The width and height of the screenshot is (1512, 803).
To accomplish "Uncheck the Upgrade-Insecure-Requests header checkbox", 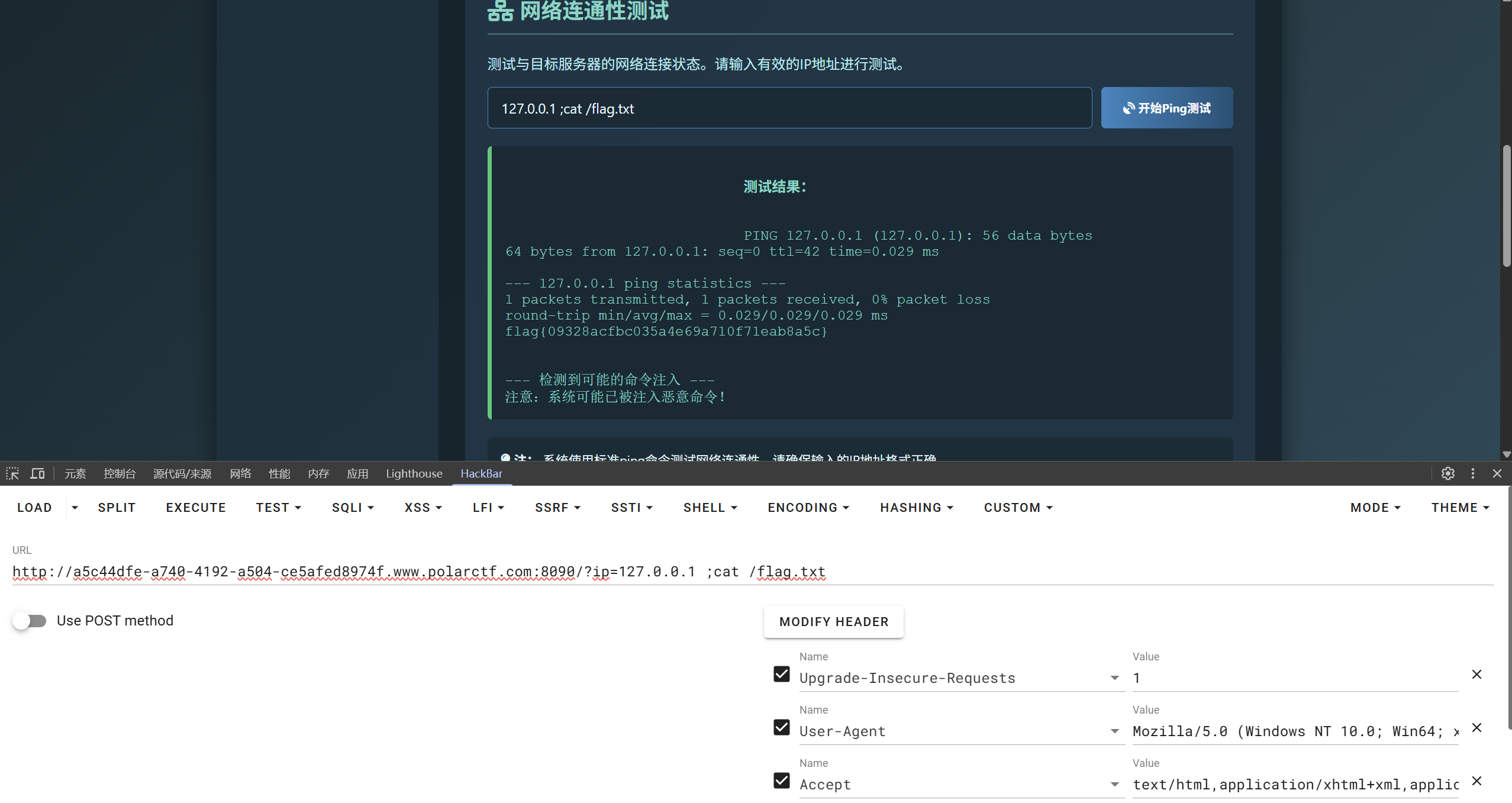I will coord(781,675).
